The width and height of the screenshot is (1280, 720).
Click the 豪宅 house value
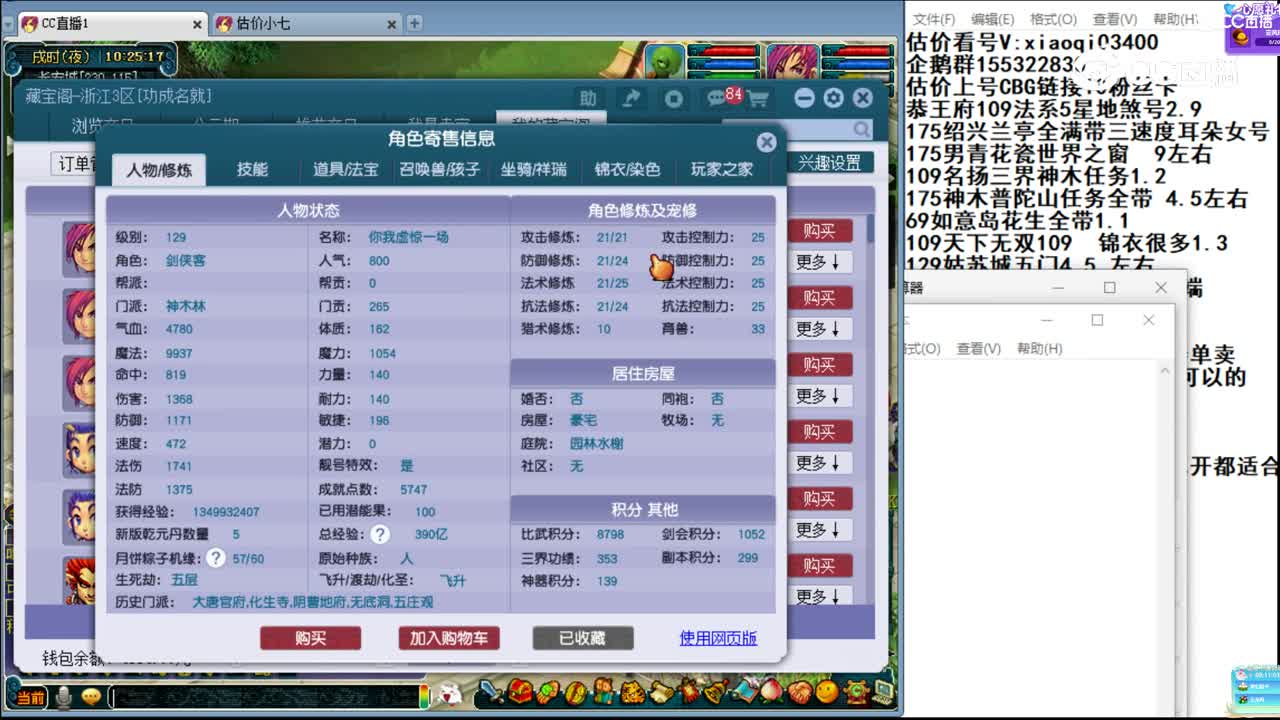[583, 420]
